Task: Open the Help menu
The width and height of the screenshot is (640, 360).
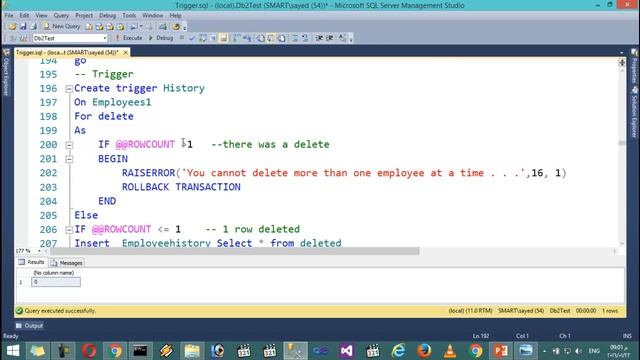Action: tap(175, 16)
